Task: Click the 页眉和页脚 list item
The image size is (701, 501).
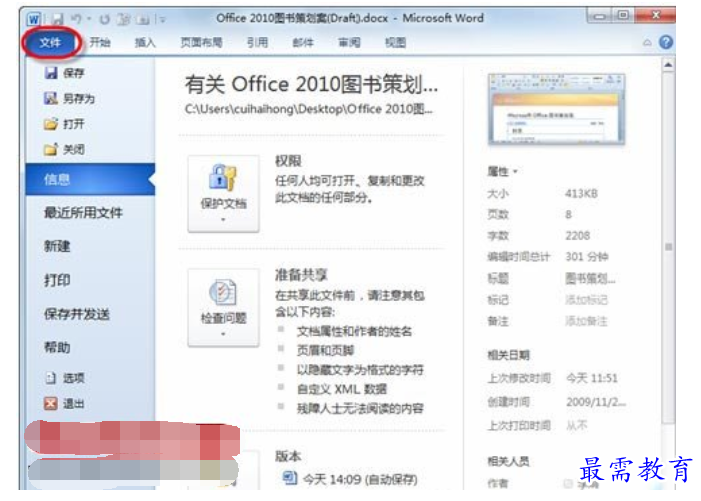Action: pos(325,350)
